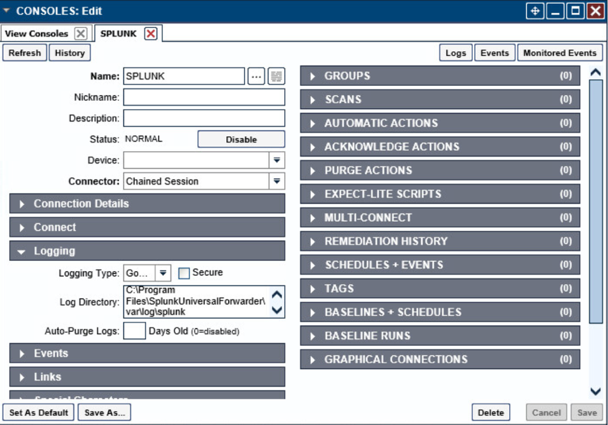Close the SPLUNK tab with red X
608x425 pixels.
[150, 34]
